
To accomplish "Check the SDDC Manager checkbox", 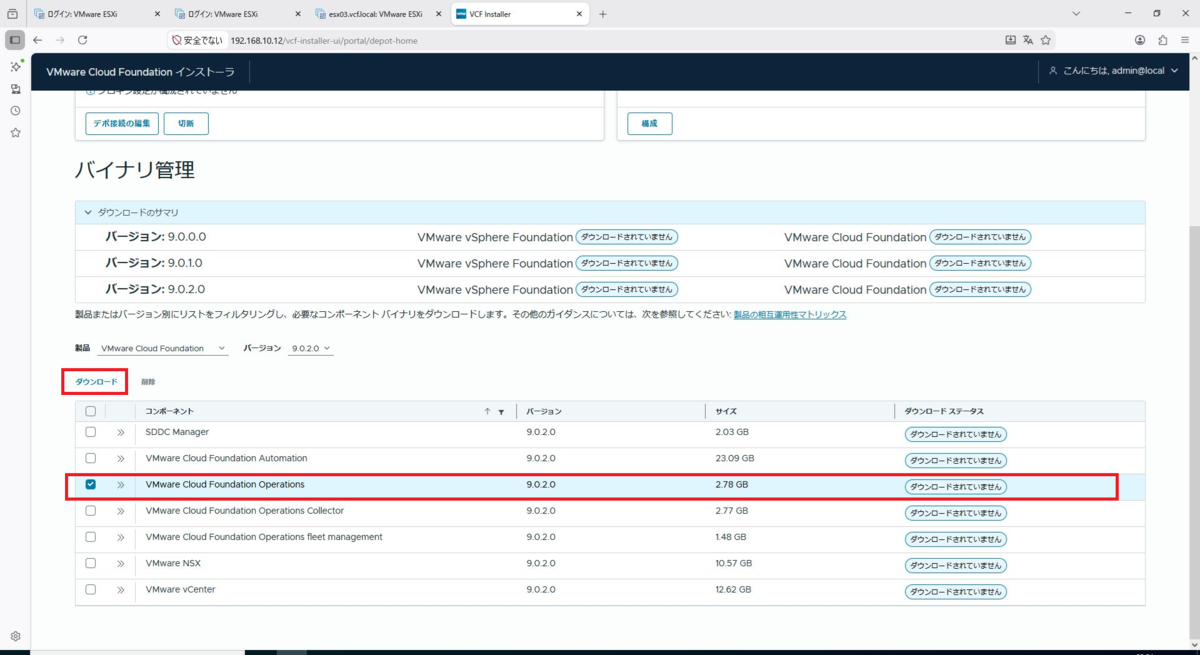I will (x=91, y=432).
